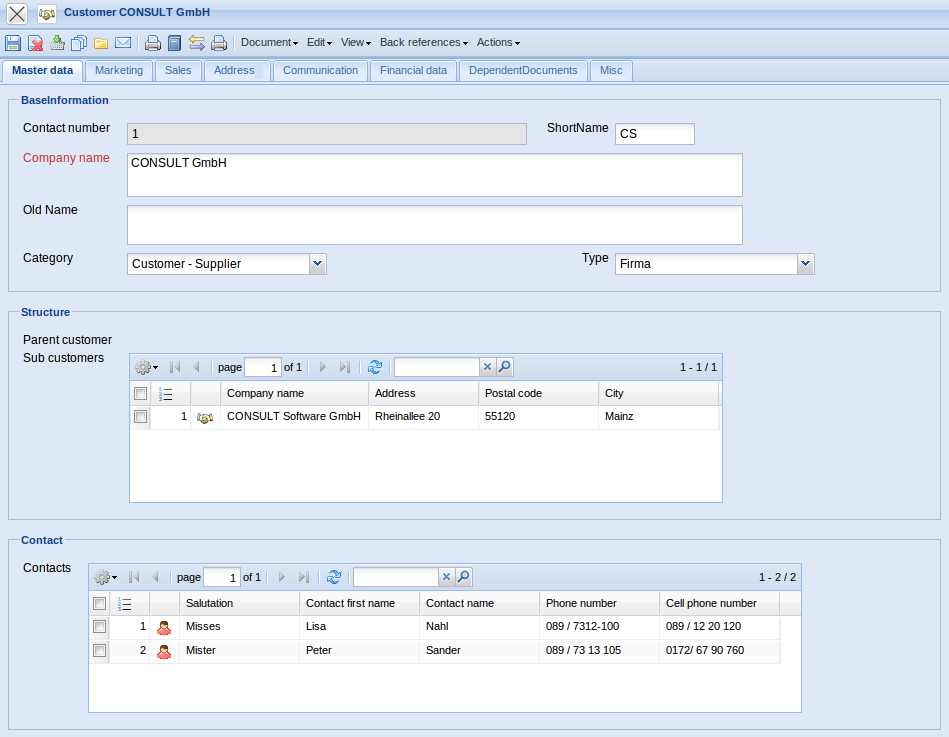Click the save disk icon in toolbar
Image resolution: width=949 pixels, height=737 pixels.
click(x=13, y=43)
